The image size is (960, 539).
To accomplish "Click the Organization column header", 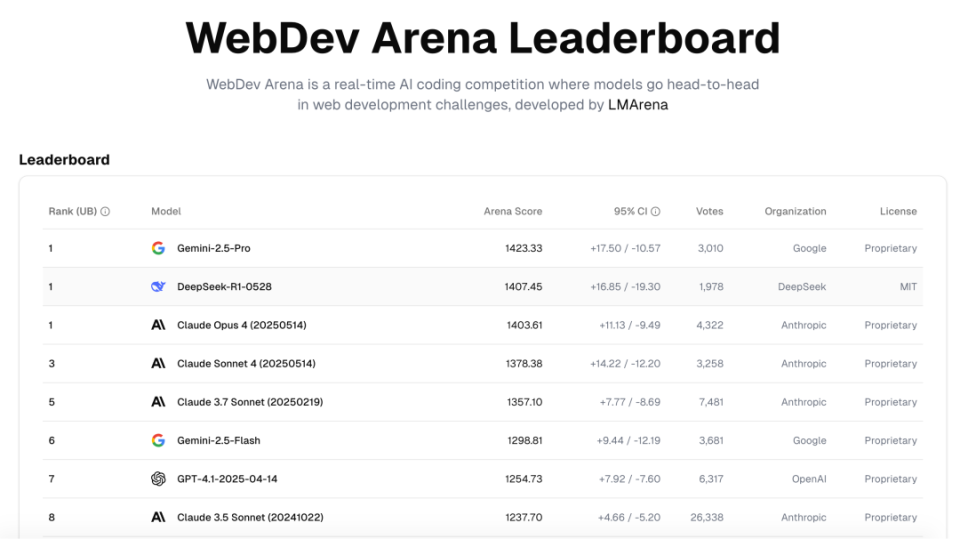I will (795, 211).
